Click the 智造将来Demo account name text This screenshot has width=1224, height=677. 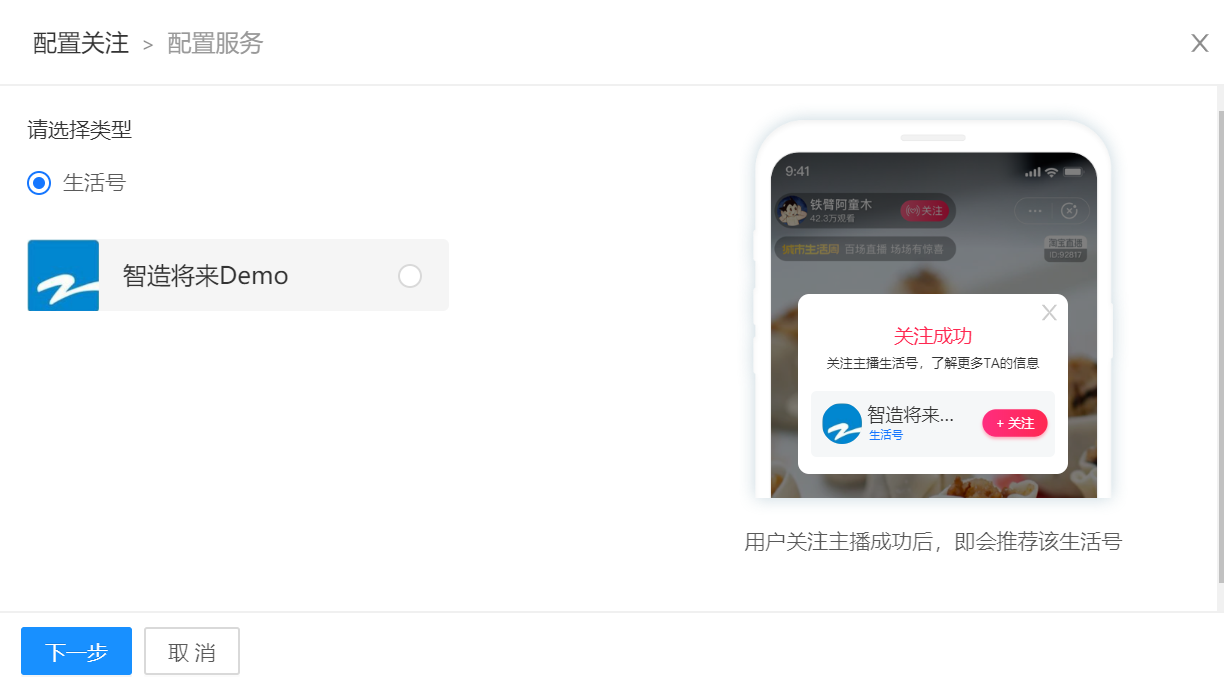coord(205,276)
